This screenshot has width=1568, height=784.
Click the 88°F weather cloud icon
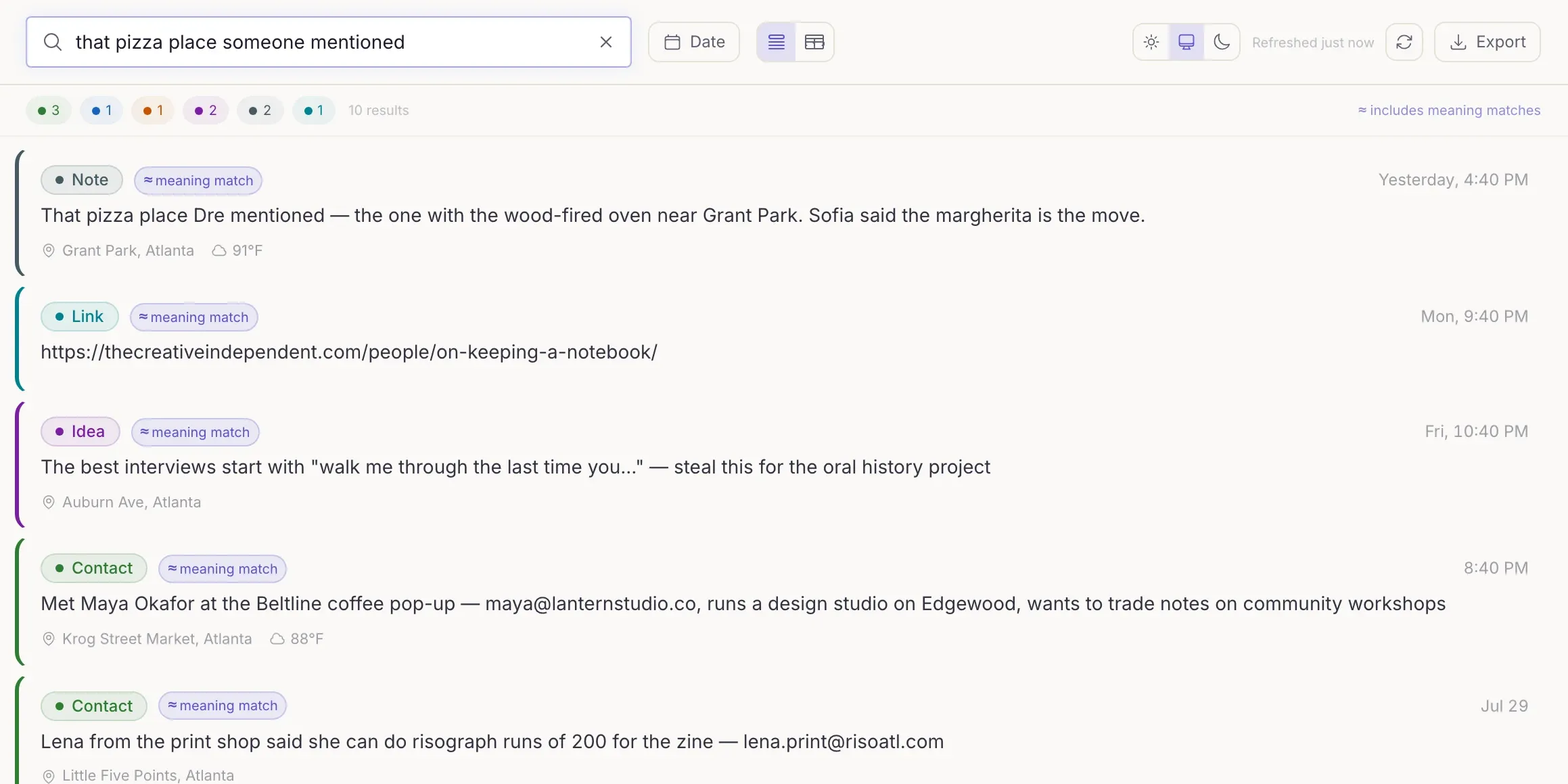click(277, 639)
